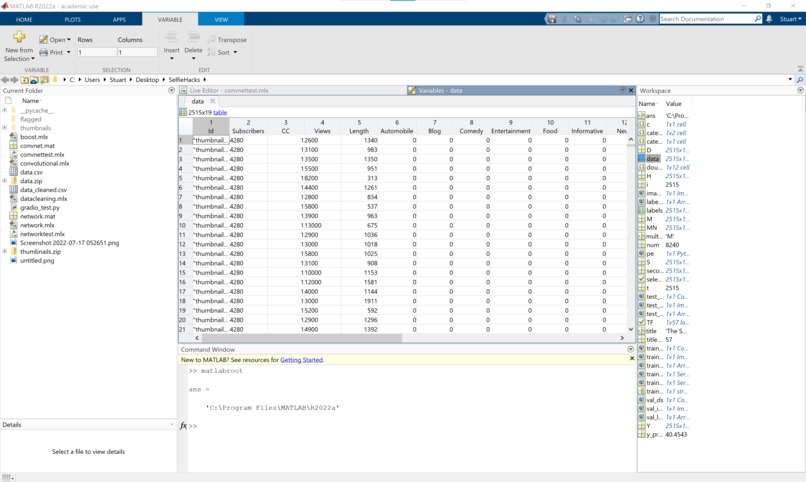This screenshot has width=806, height=482.
Task: Open the Workspace panel actions menu
Action: click(x=800, y=90)
